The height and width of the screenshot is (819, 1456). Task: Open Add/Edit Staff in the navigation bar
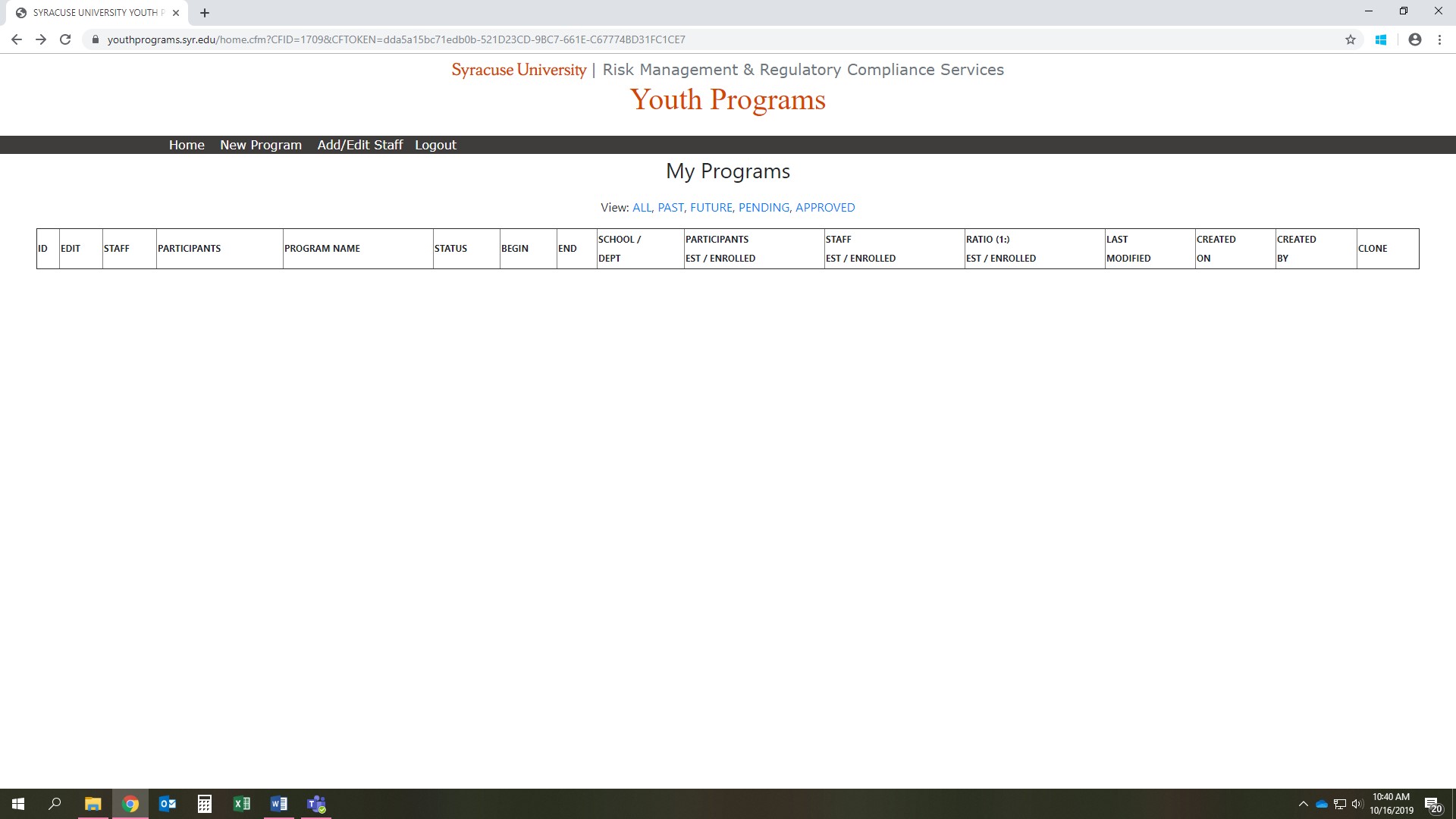tap(359, 145)
